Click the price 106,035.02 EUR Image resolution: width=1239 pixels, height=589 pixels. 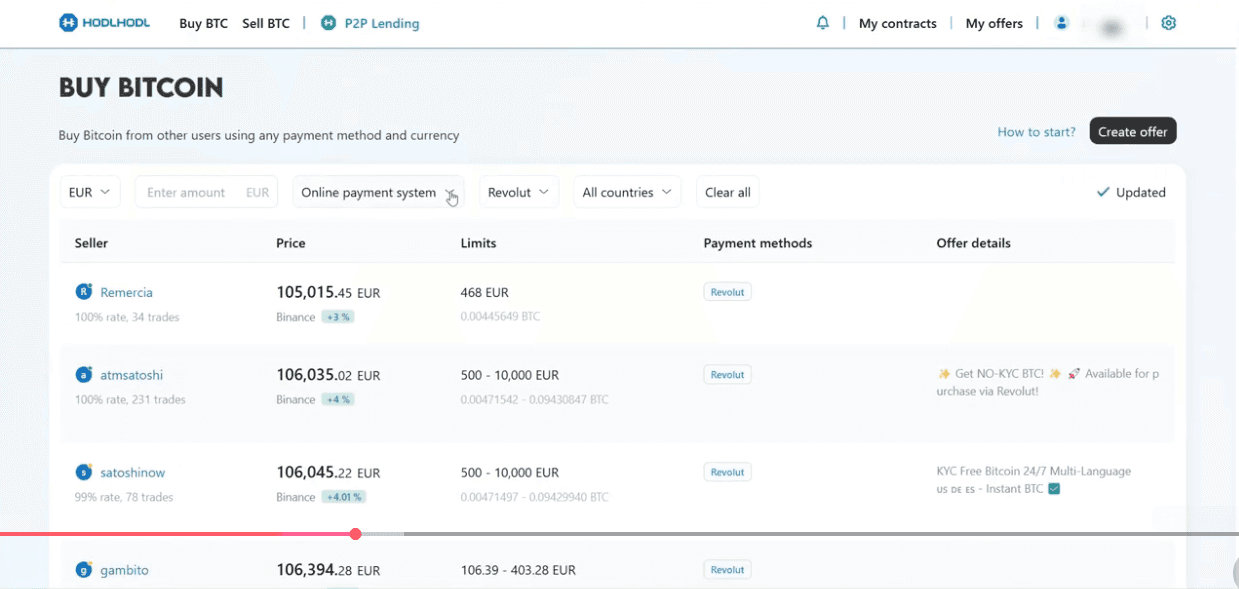coord(328,375)
